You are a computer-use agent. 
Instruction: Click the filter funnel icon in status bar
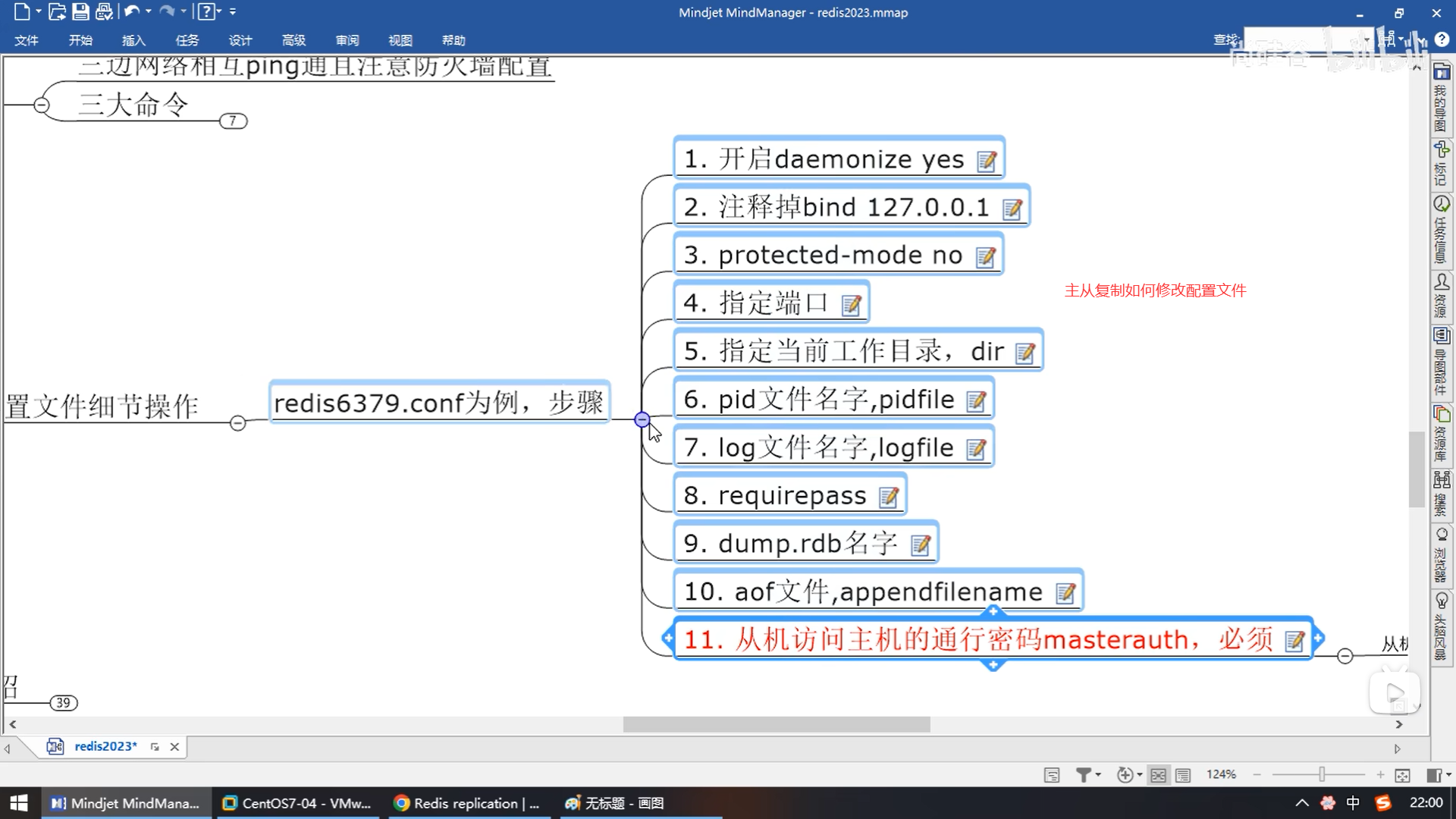coord(1084,775)
